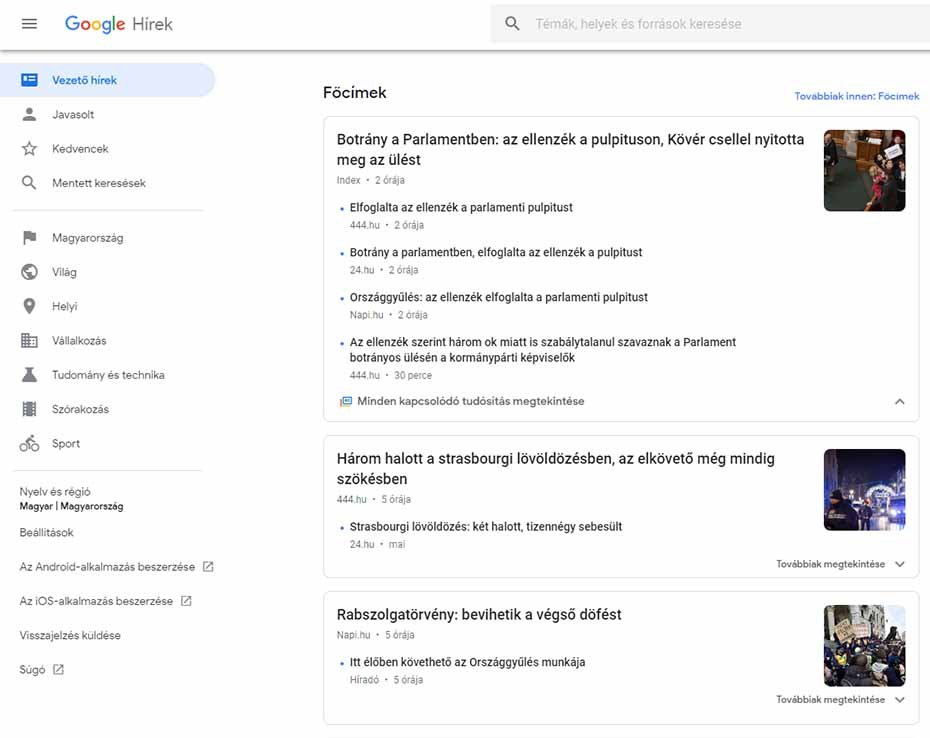This screenshot has width=930, height=738.
Task: Open the hamburger navigation menu
Action: (28, 23)
